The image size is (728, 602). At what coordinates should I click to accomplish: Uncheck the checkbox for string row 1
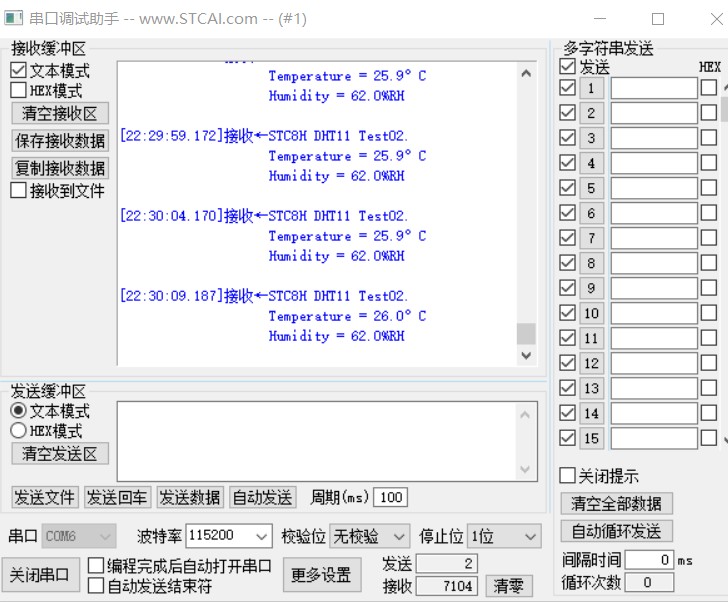coord(567,88)
